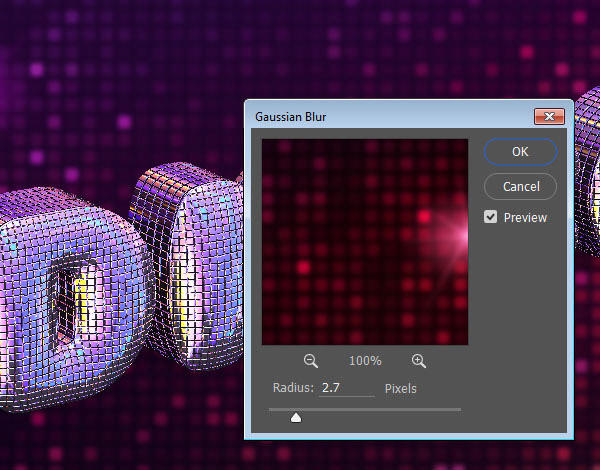Click the 100% preview zoom readout

point(365,361)
